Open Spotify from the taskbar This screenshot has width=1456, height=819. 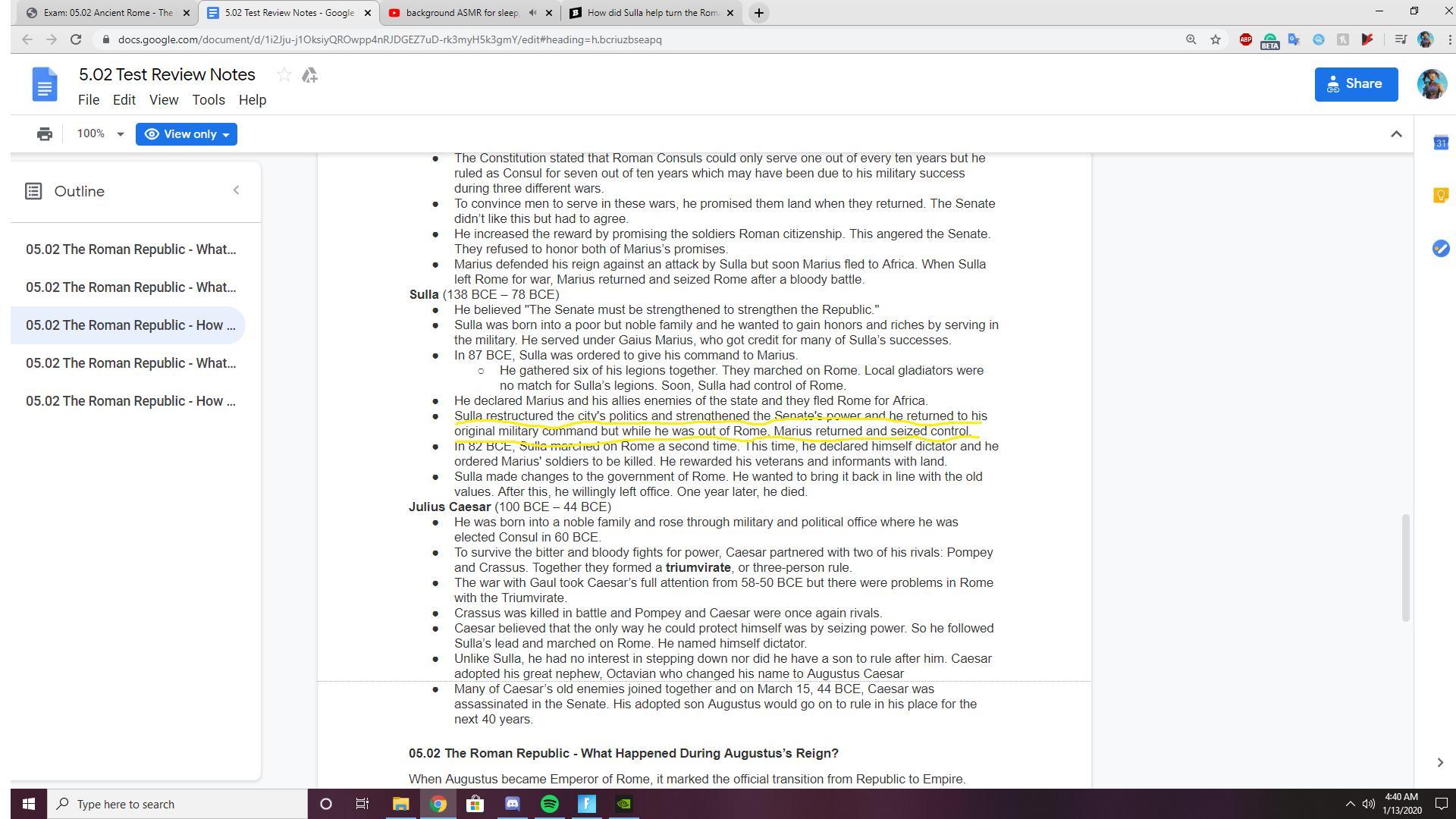(x=550, y=804)
